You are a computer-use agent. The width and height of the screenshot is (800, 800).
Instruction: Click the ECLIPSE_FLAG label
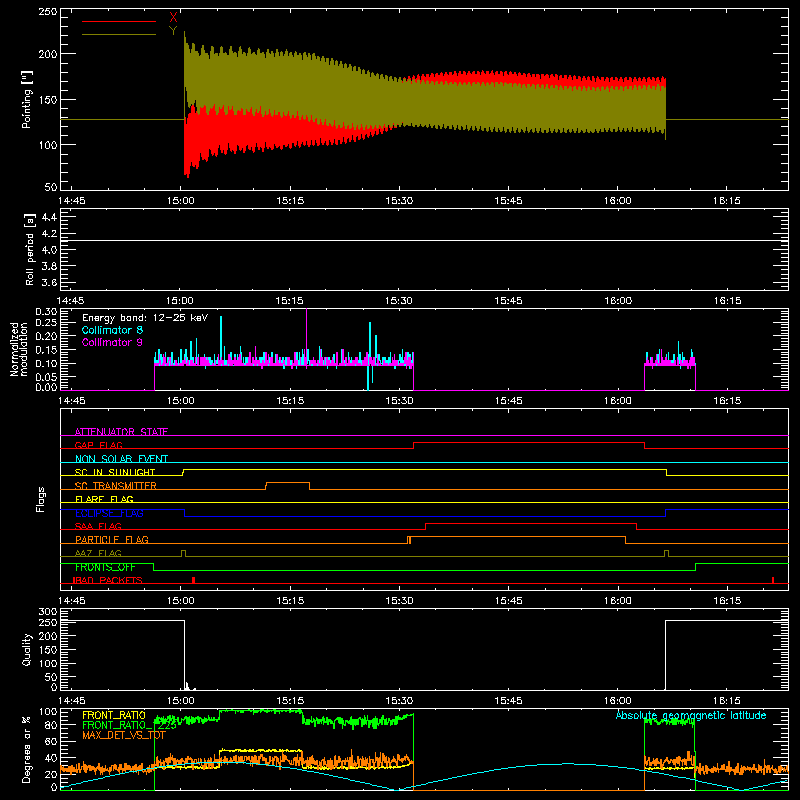point(109,513)
